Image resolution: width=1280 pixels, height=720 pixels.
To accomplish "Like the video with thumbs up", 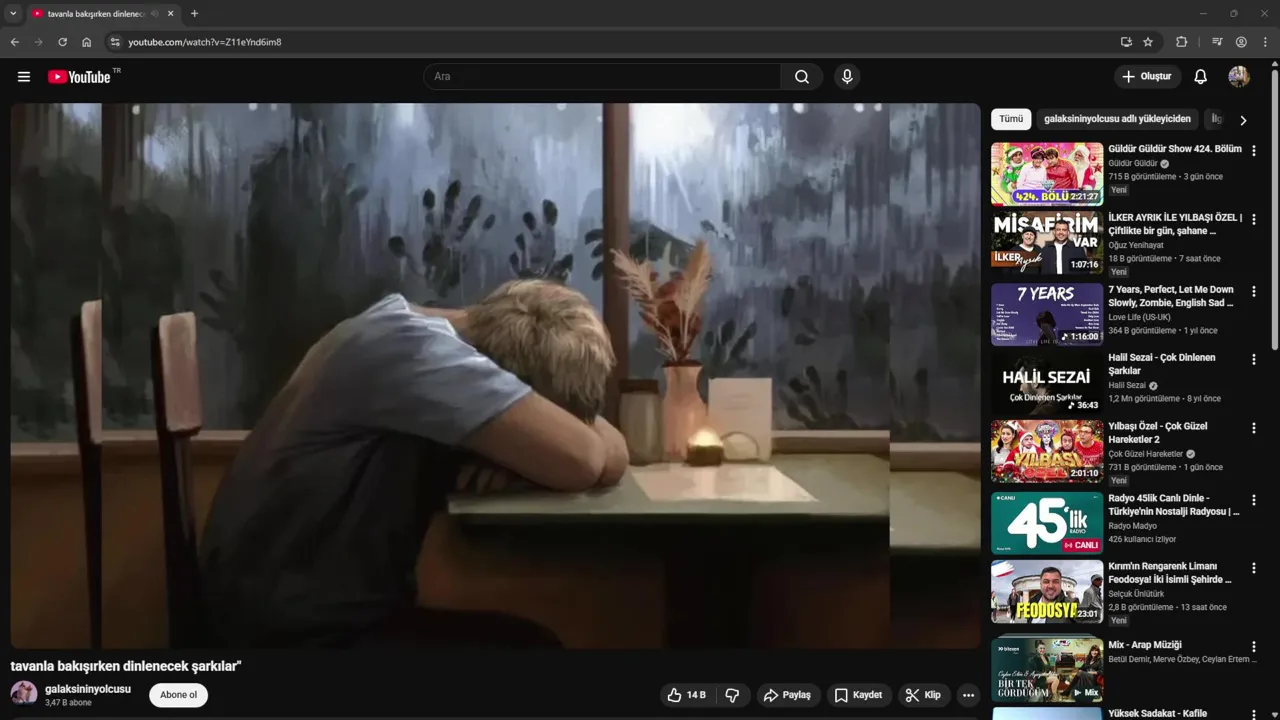I will click(686, 695).
